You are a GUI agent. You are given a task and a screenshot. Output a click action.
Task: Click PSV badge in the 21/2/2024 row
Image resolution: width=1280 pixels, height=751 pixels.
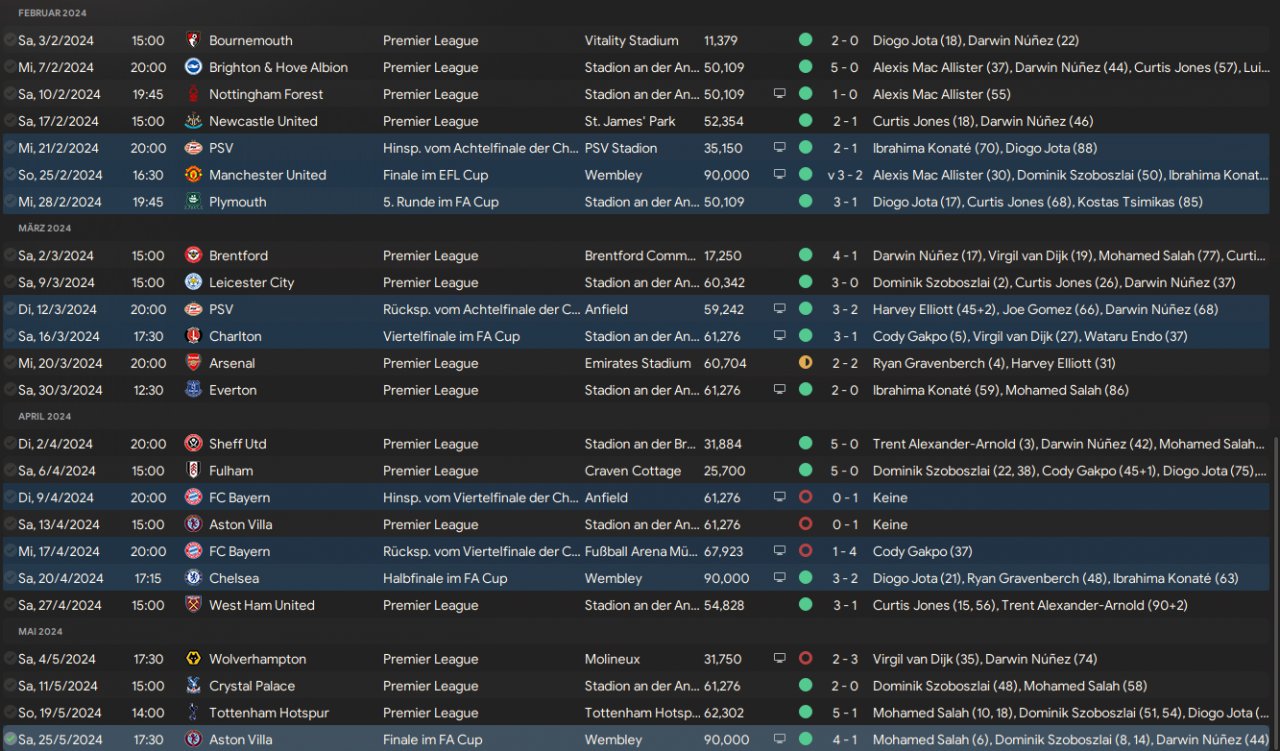point(194,148)
